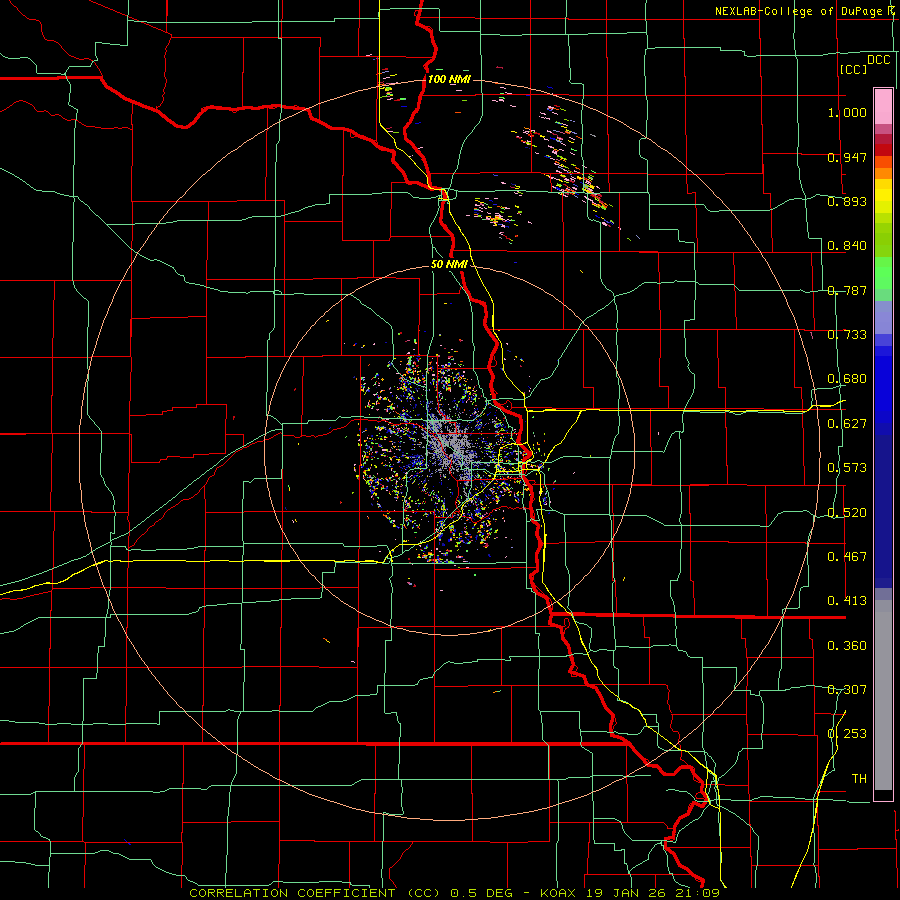Select the 1.000 legend value
Screen dimensions: 900x900
[847, 112]
